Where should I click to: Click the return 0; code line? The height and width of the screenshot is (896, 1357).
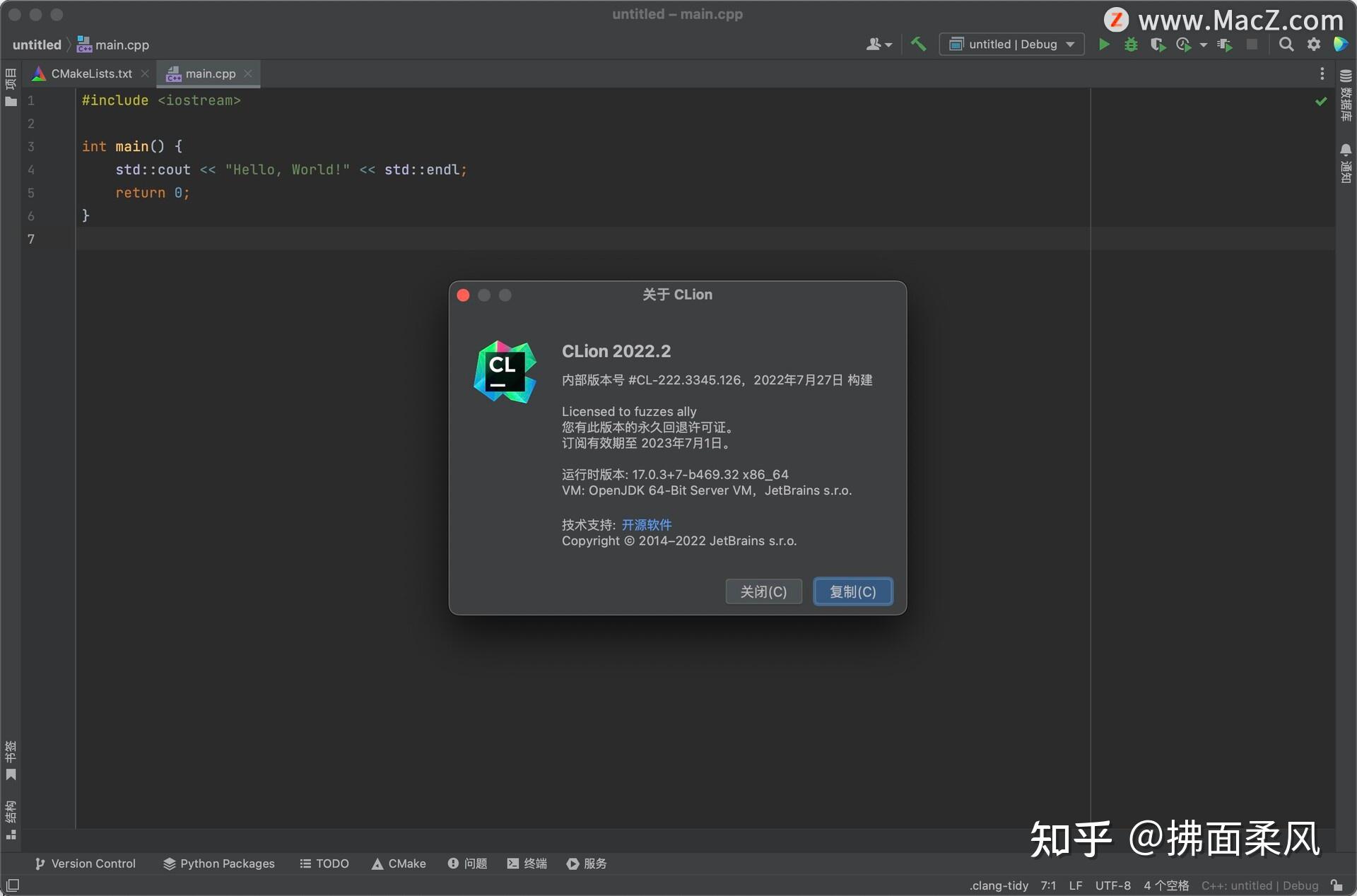coord(152,193)
